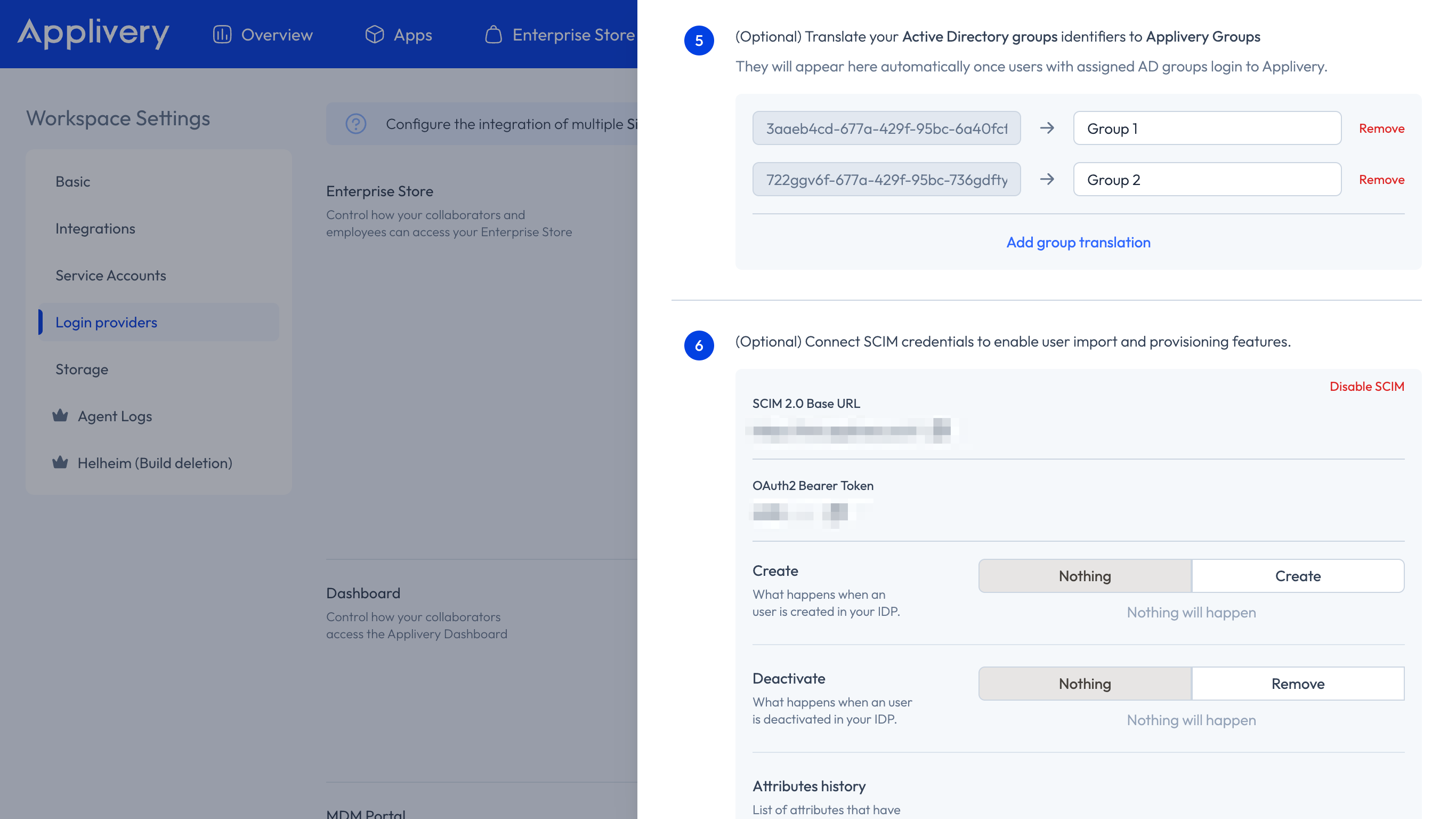This screenshot has height=819, width=1456.
Task: Click Add group translation link
Action: [x=1078, y=242]
